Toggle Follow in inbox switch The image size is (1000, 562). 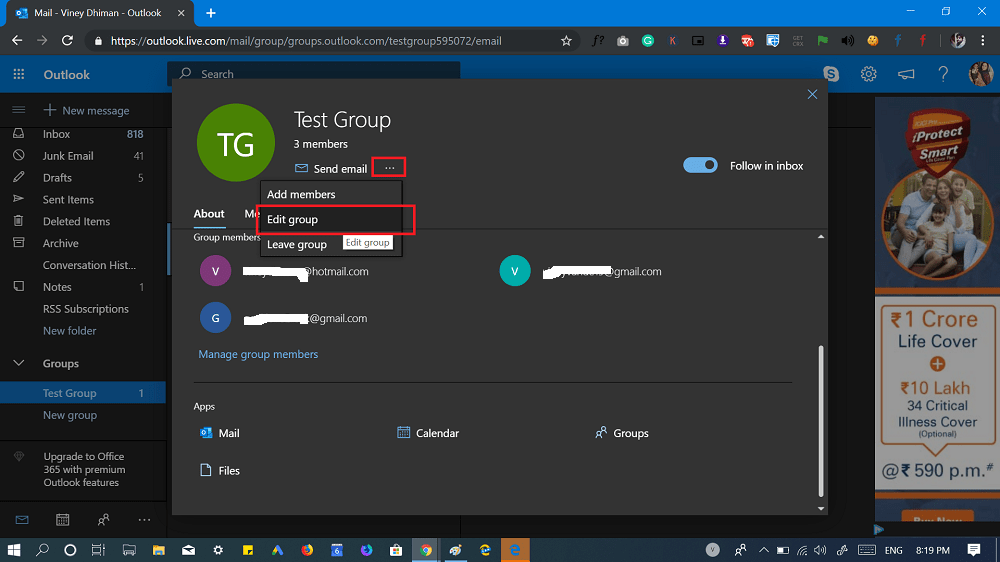coord(700,165)
